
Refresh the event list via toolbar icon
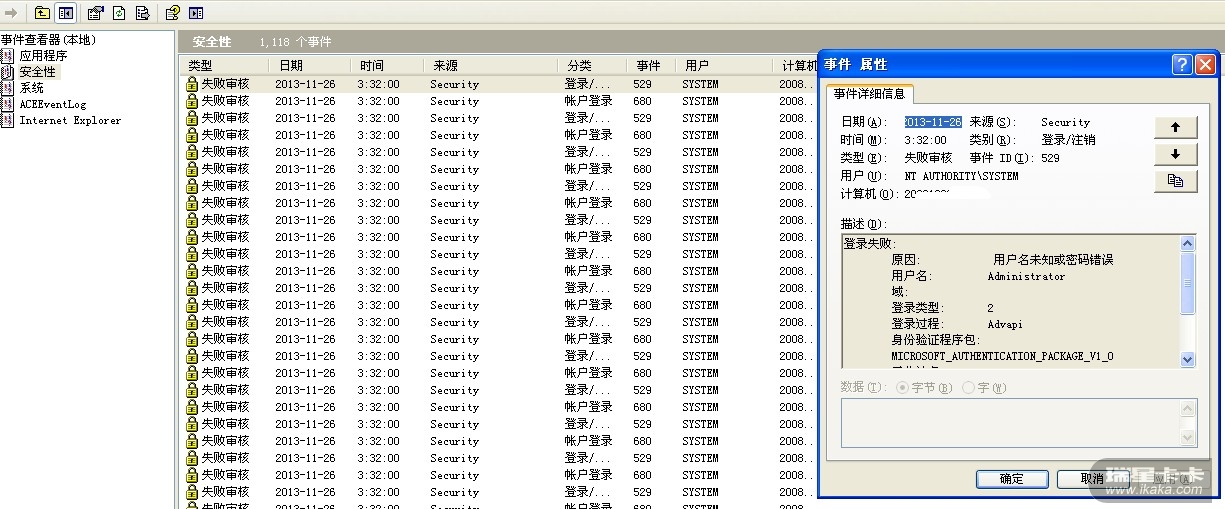[x=119, y=13]
